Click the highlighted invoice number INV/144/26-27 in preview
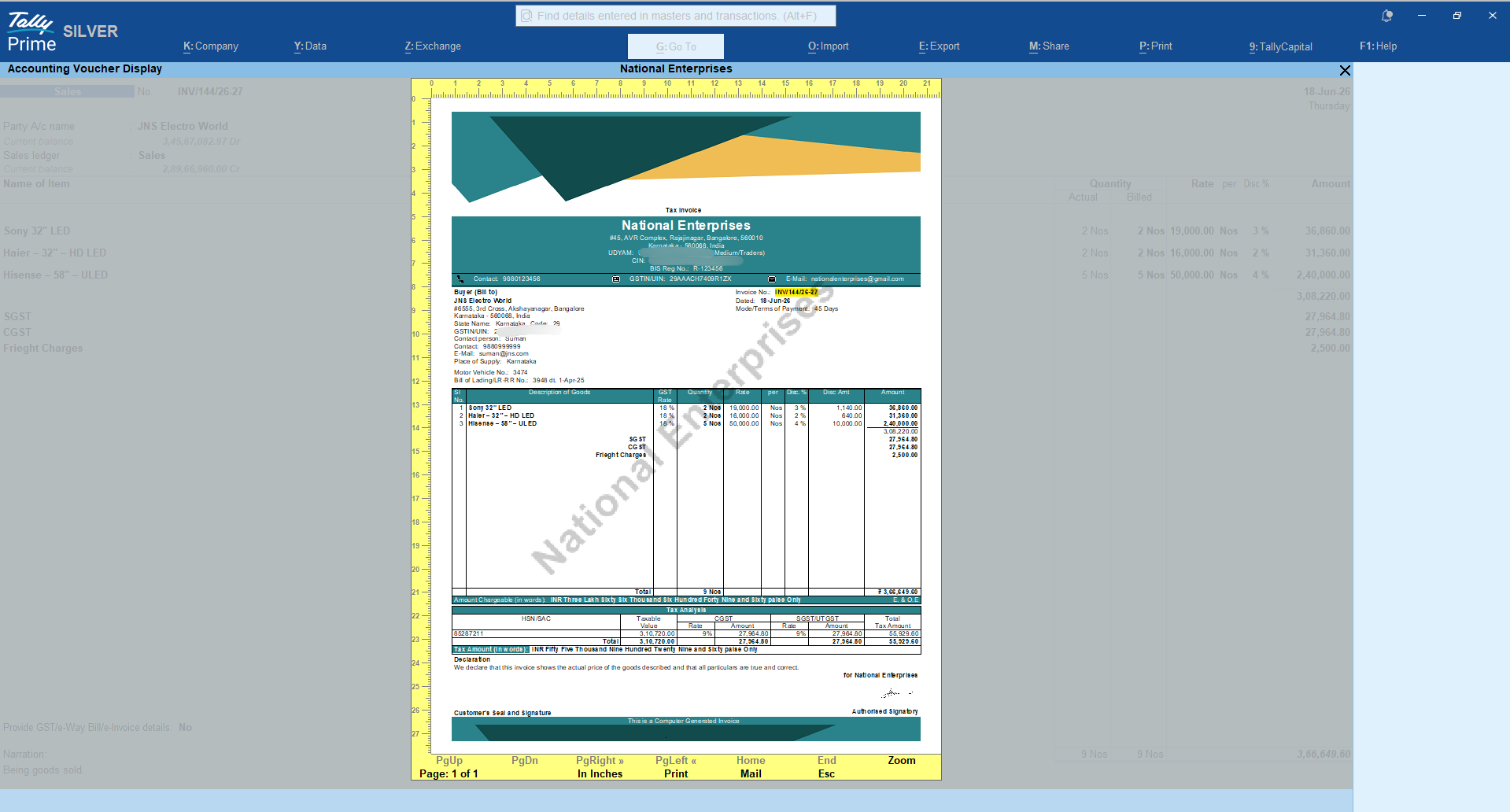1510x812 pixels. pyautogui.click(x=796, y=293)
